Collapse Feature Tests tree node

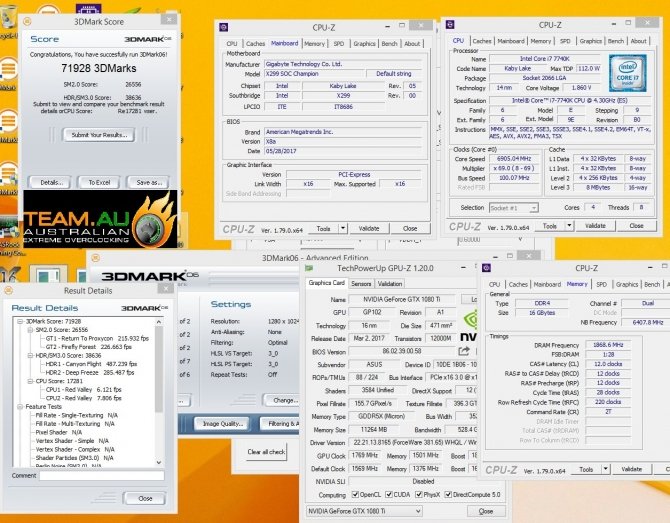coord(20,407)
